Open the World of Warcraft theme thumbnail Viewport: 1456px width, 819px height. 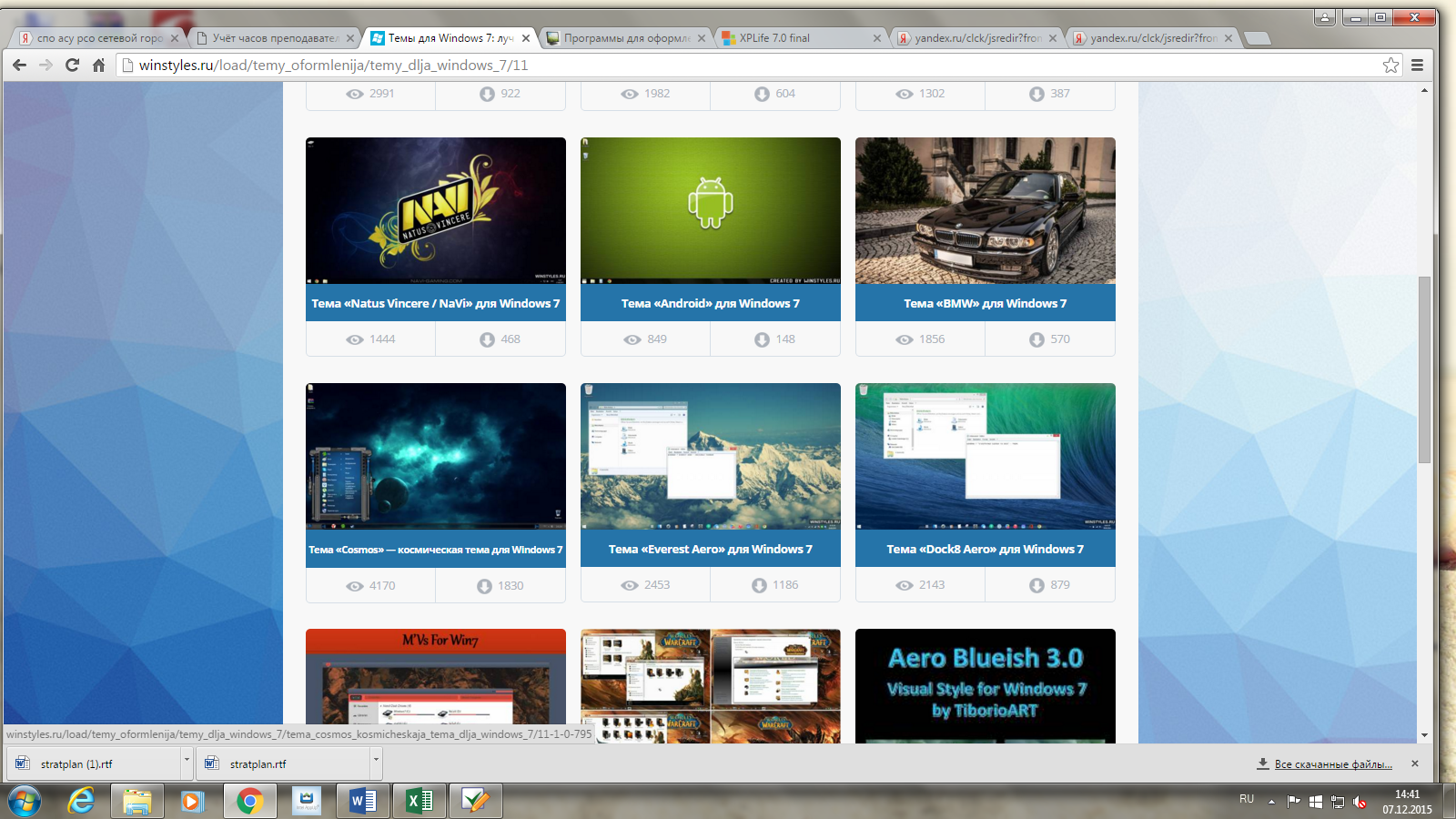coord(711,686)
